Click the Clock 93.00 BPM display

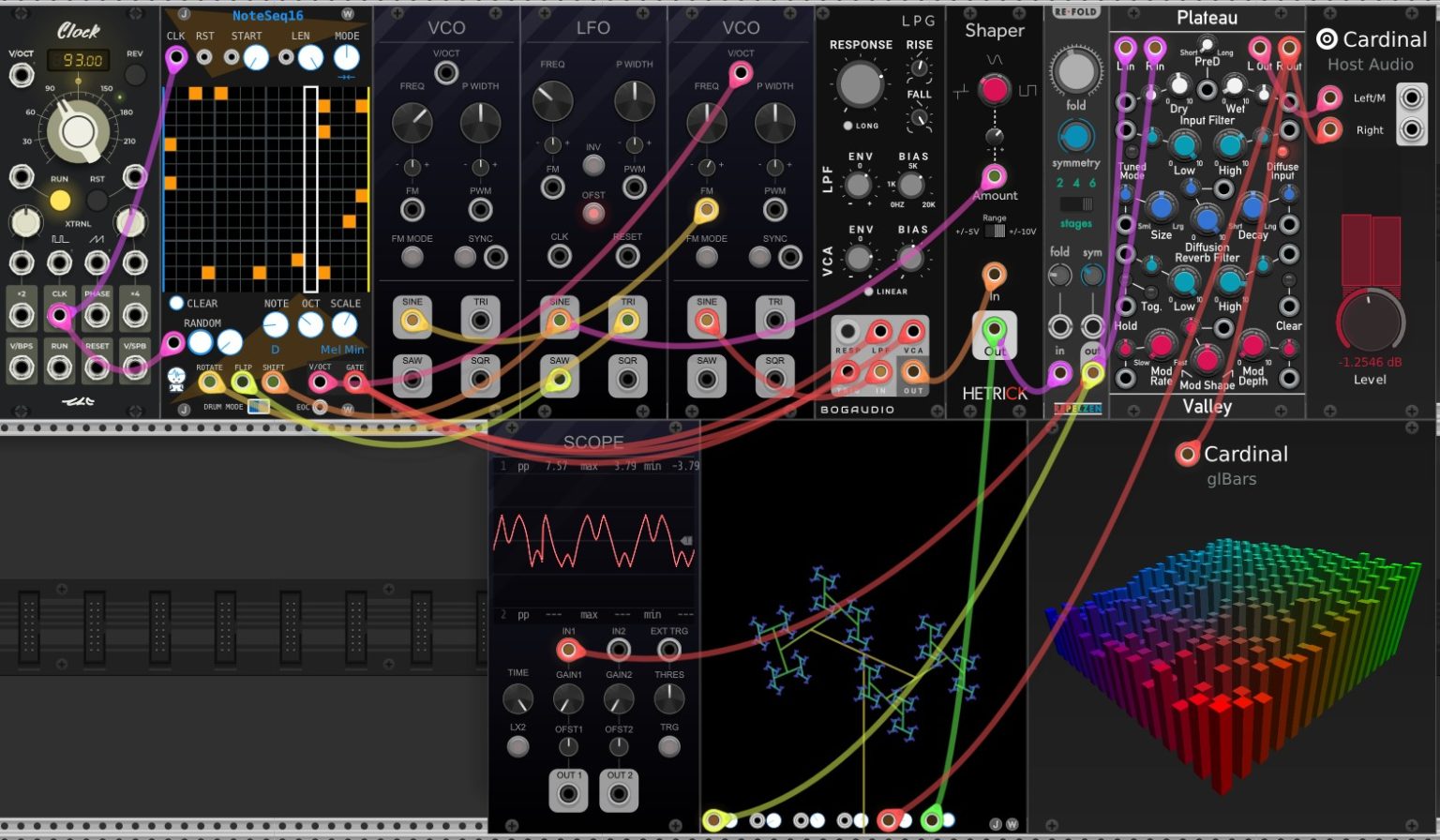coord(78,60)
